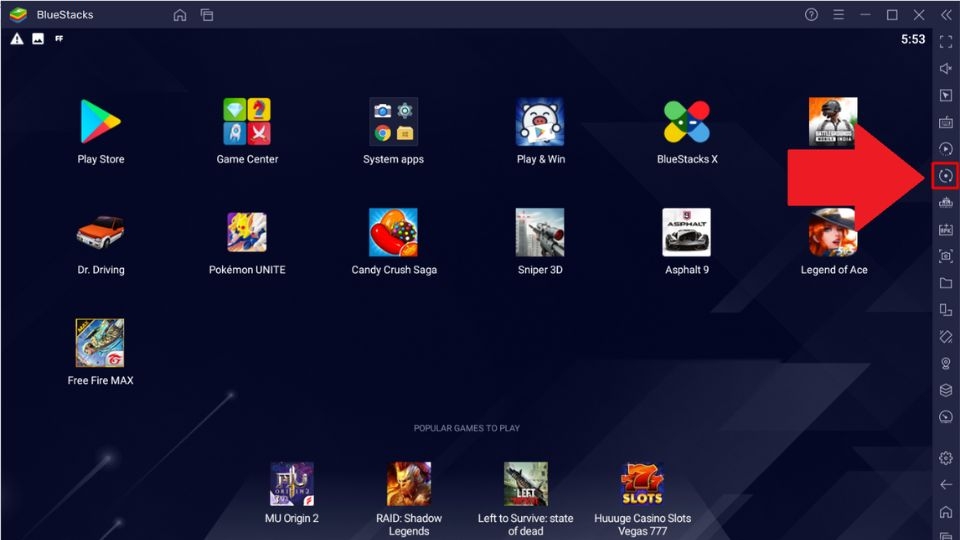Viewport: 960px width, 540px height.
Task: Click the 5:53 clock in status bar
Action: 913,39
